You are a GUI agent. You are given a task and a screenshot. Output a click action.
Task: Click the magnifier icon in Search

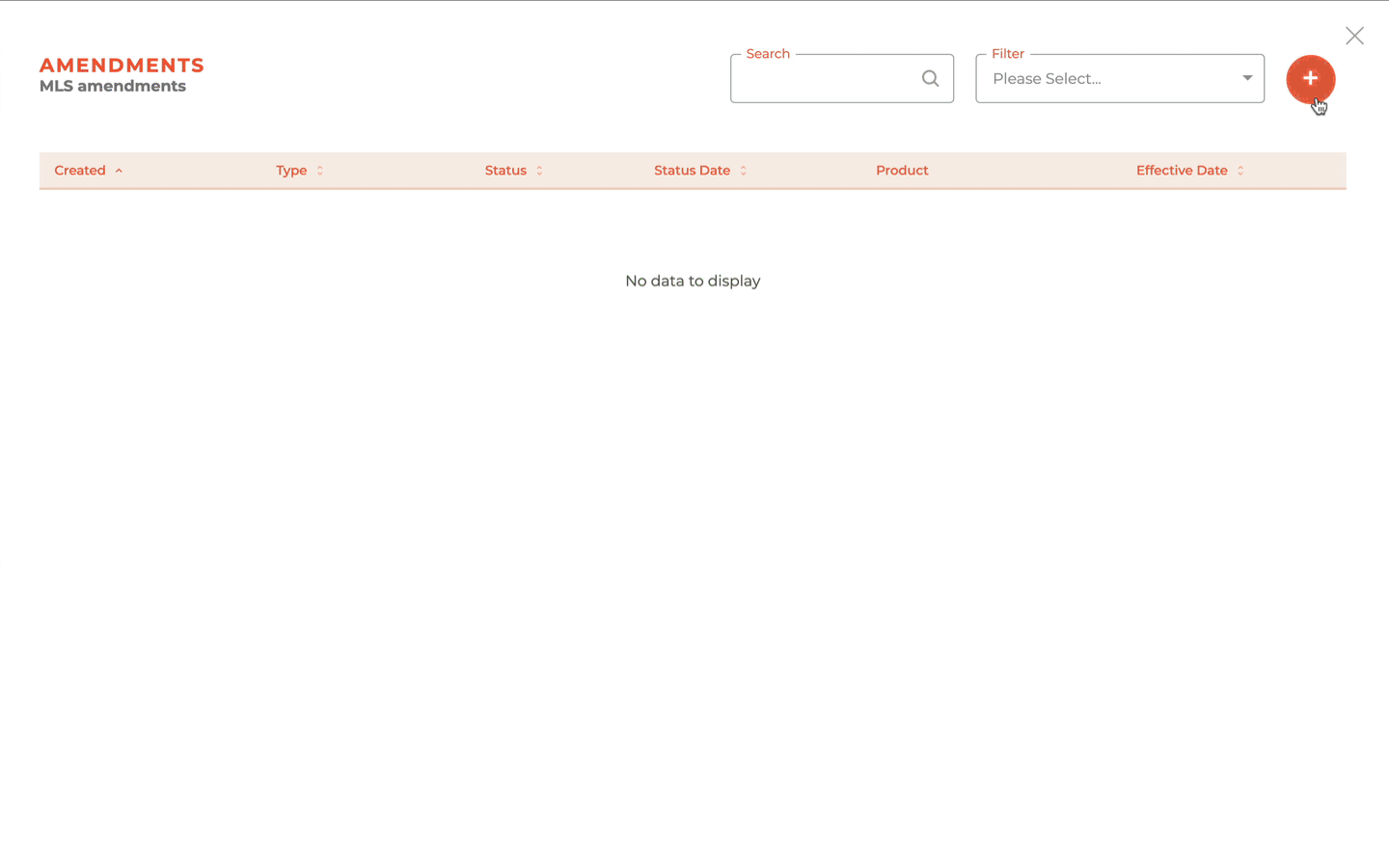pyautogui.click(x=930, y=79)
